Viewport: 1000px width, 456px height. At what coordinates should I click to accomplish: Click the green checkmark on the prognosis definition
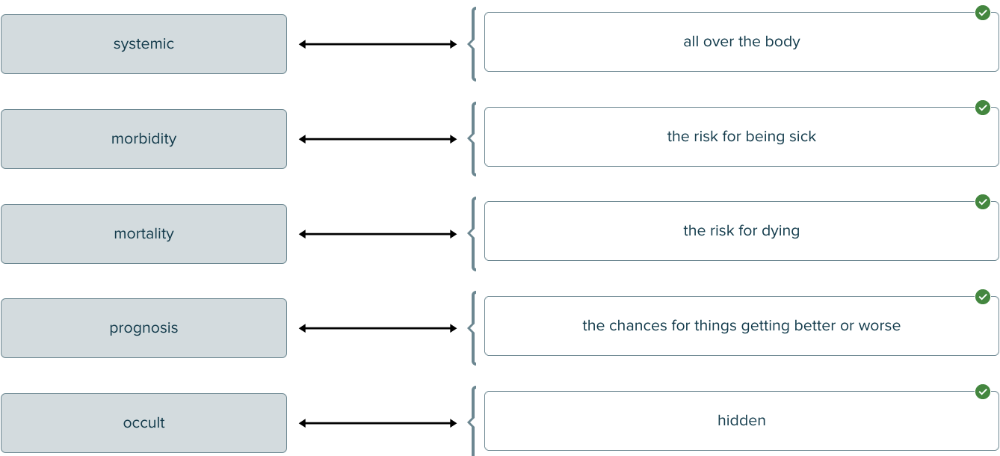pyautogui.click(x=983, y=297)
